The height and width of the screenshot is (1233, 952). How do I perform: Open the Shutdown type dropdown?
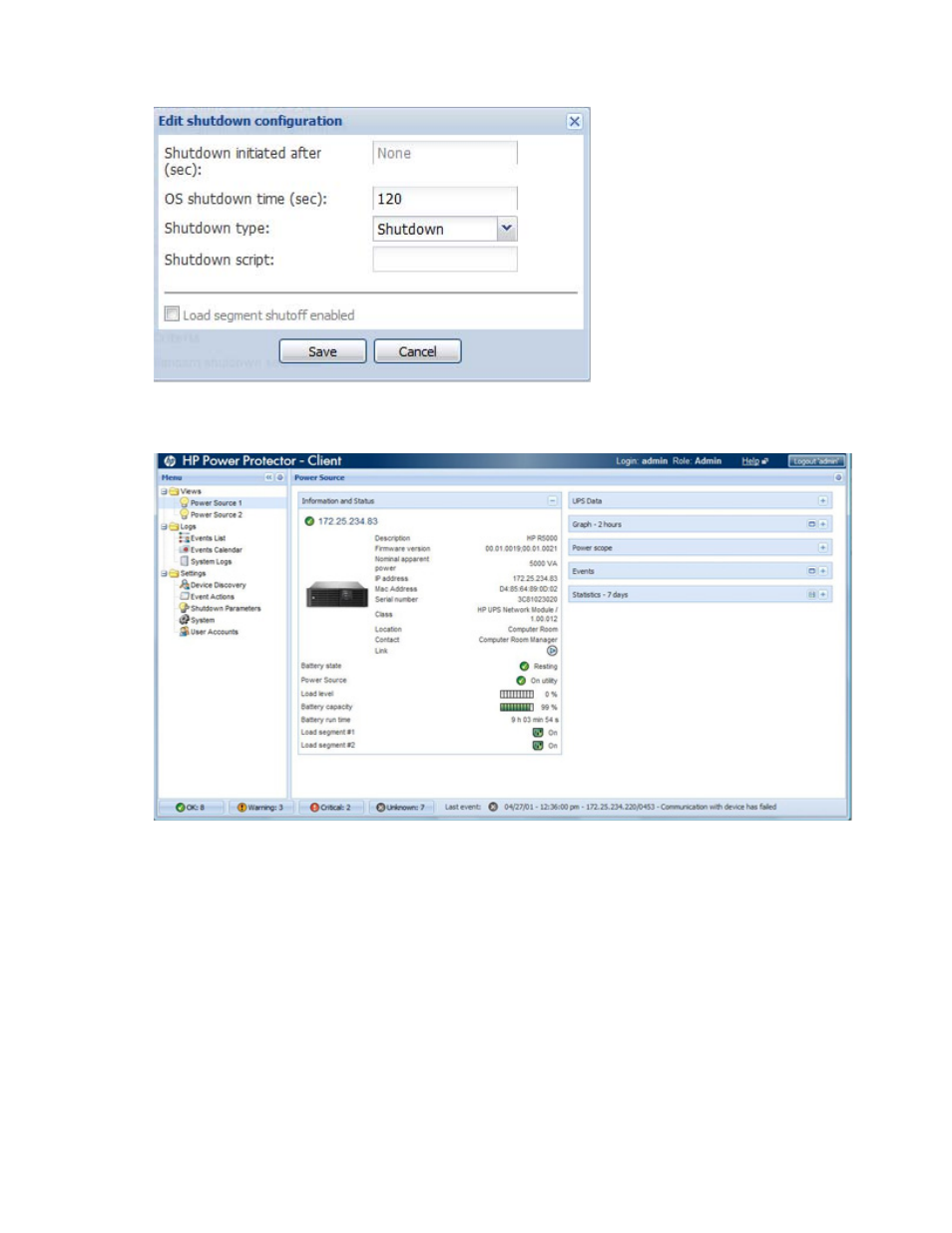[x=507, y=229]
